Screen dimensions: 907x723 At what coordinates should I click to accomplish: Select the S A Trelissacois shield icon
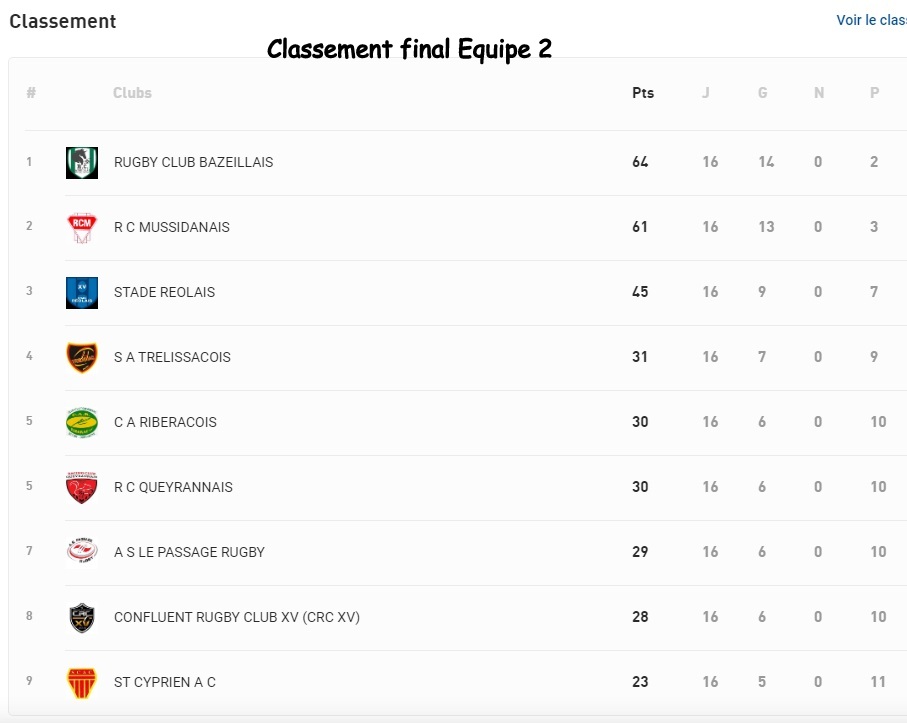[x=82, y=357]
